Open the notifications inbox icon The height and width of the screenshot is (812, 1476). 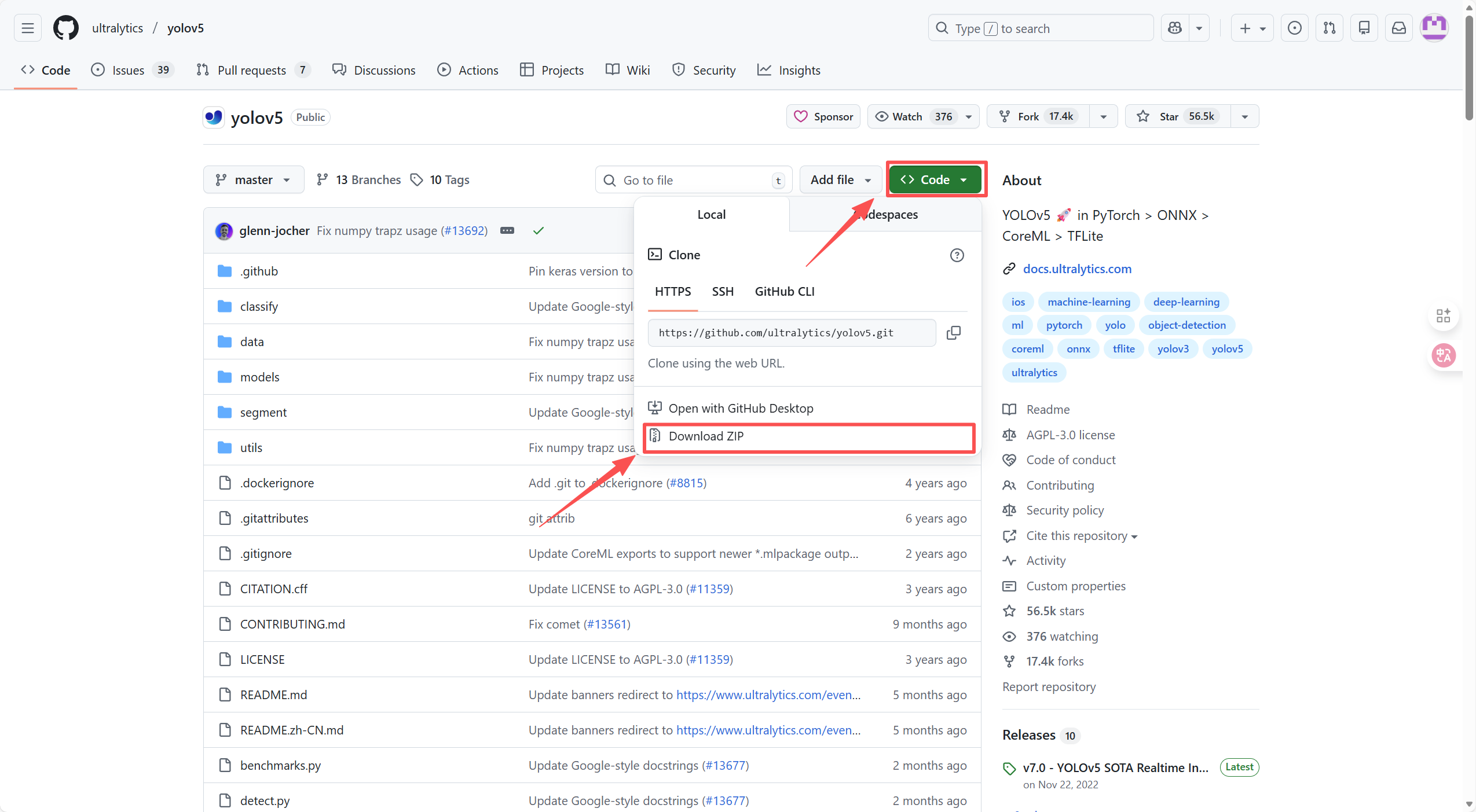(x=1399, y=28)
